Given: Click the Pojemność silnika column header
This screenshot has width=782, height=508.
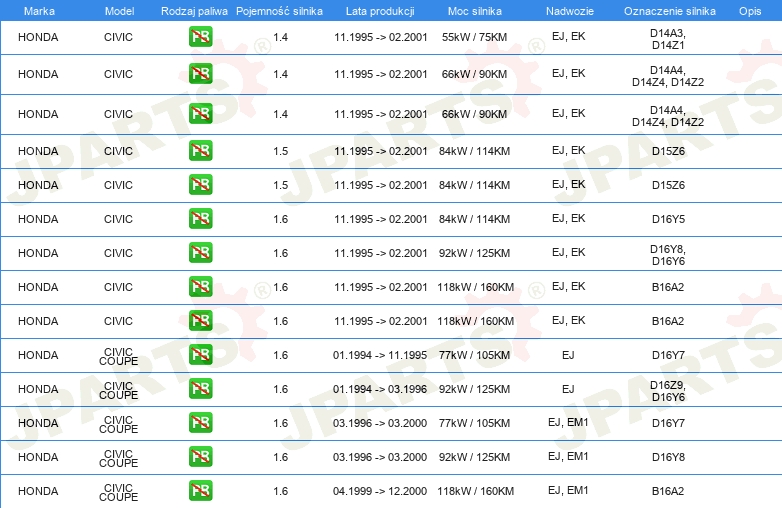Looking at the screenshot, I should coord(279,11).
